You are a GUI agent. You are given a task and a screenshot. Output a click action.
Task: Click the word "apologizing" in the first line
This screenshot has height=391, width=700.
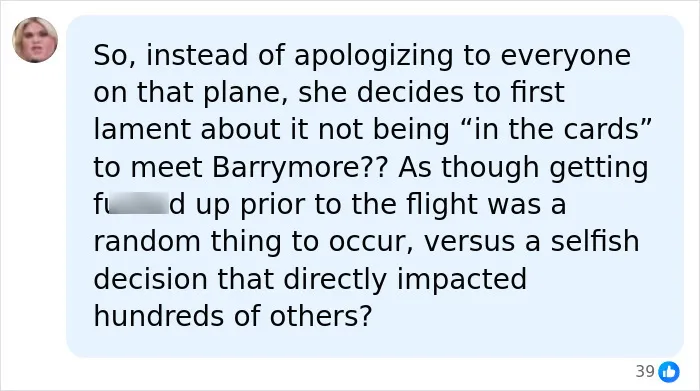[374, 57]
